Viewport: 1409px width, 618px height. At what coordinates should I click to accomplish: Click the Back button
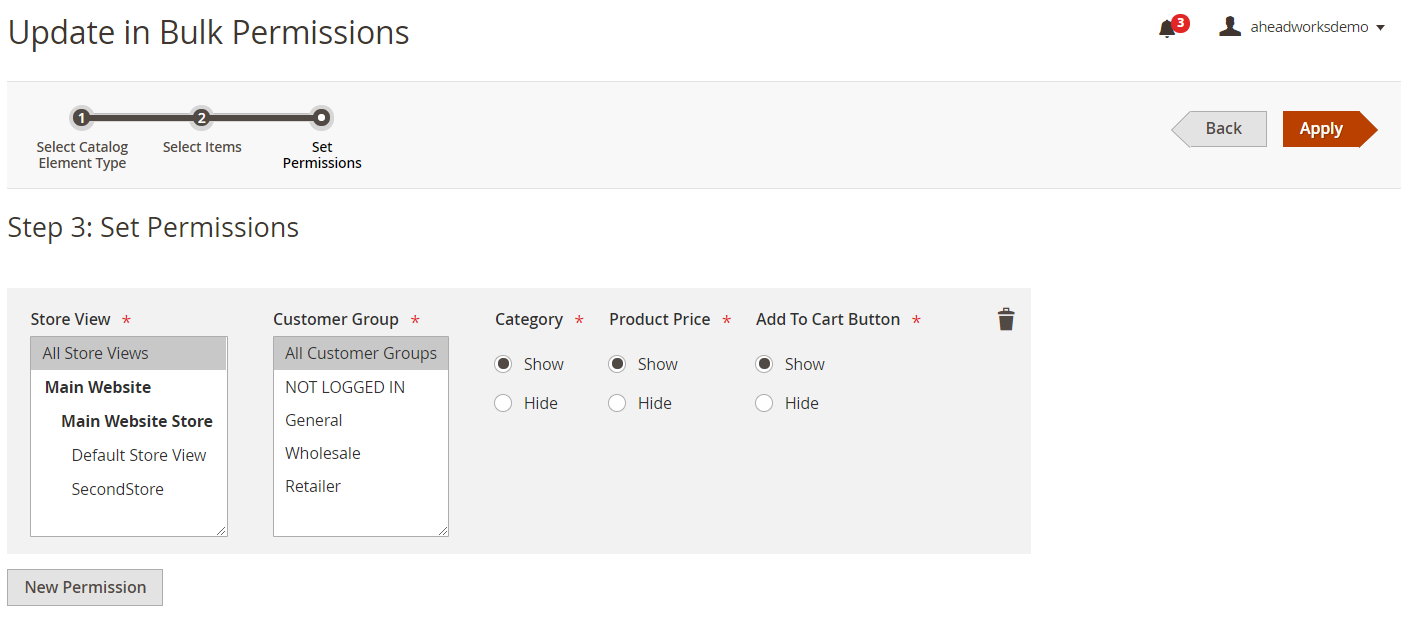(1219, 129)
